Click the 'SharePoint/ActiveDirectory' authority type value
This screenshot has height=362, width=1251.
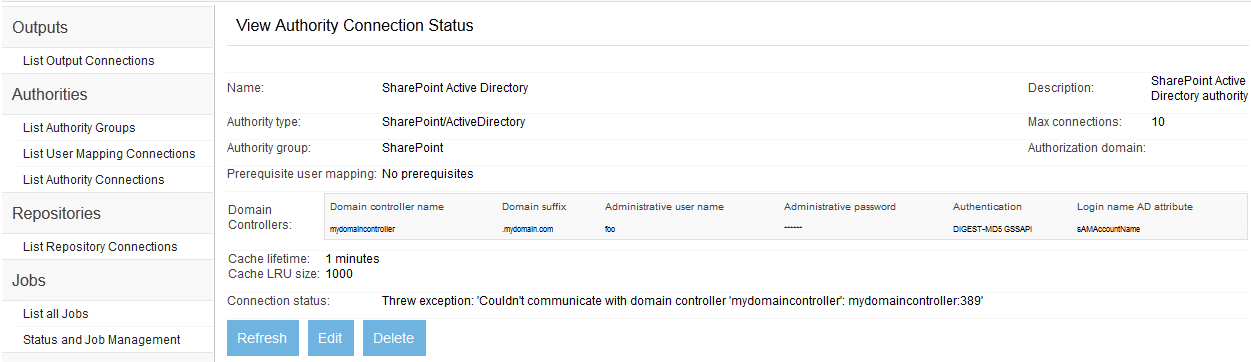pos(453,122)
